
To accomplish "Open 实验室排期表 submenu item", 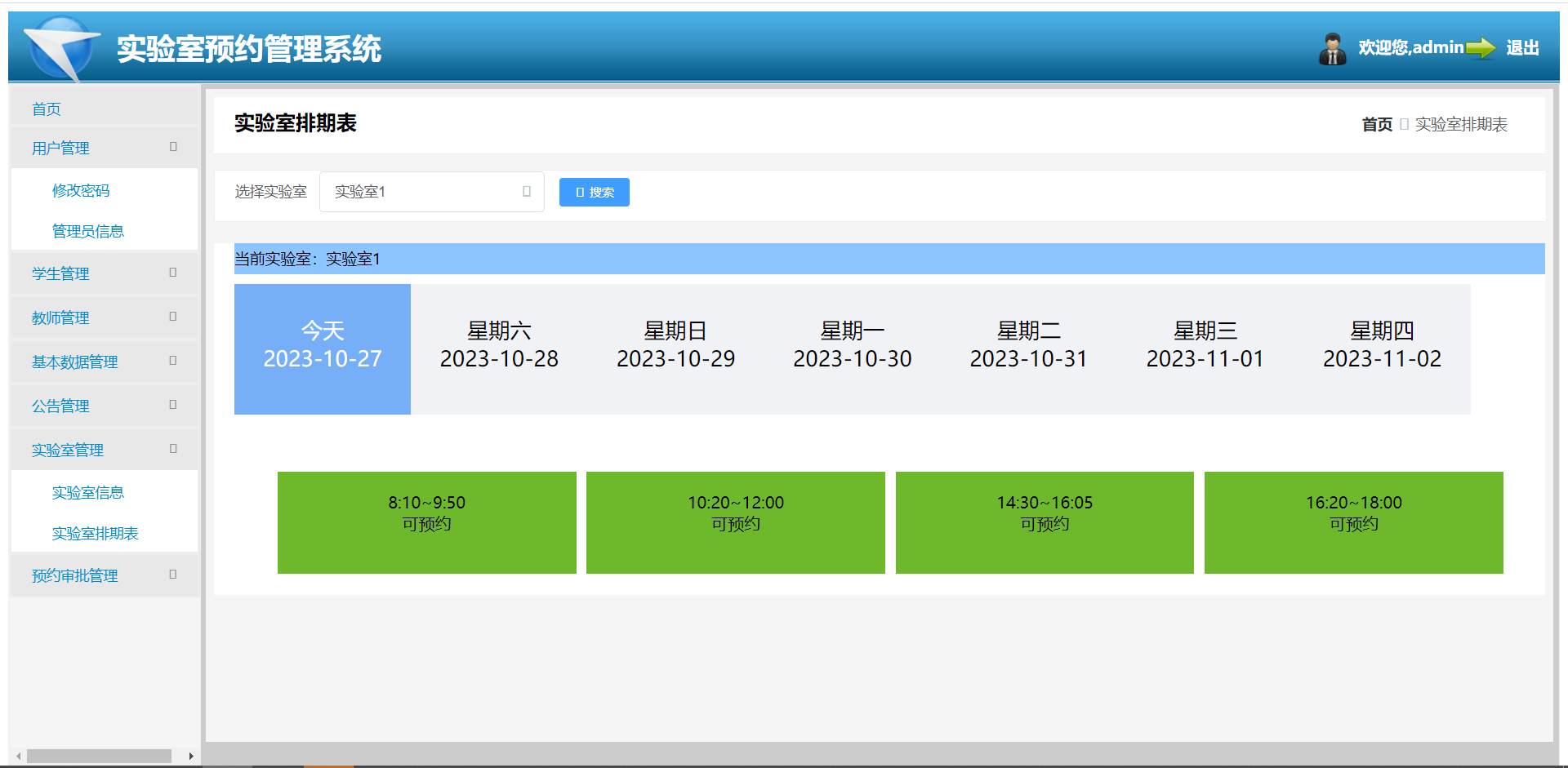I will pos(96,533).
